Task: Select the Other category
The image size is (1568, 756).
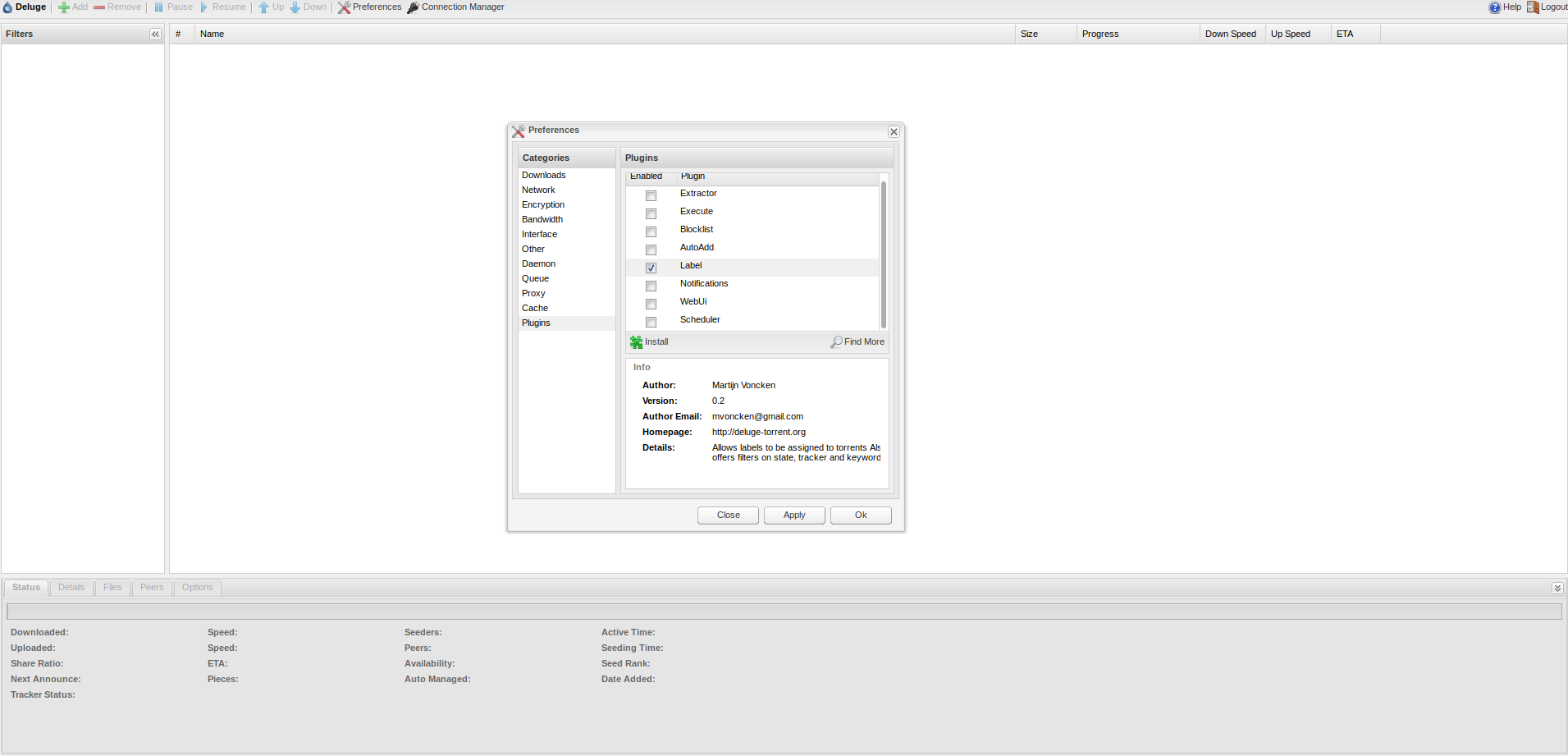Action: coord(566,249)
